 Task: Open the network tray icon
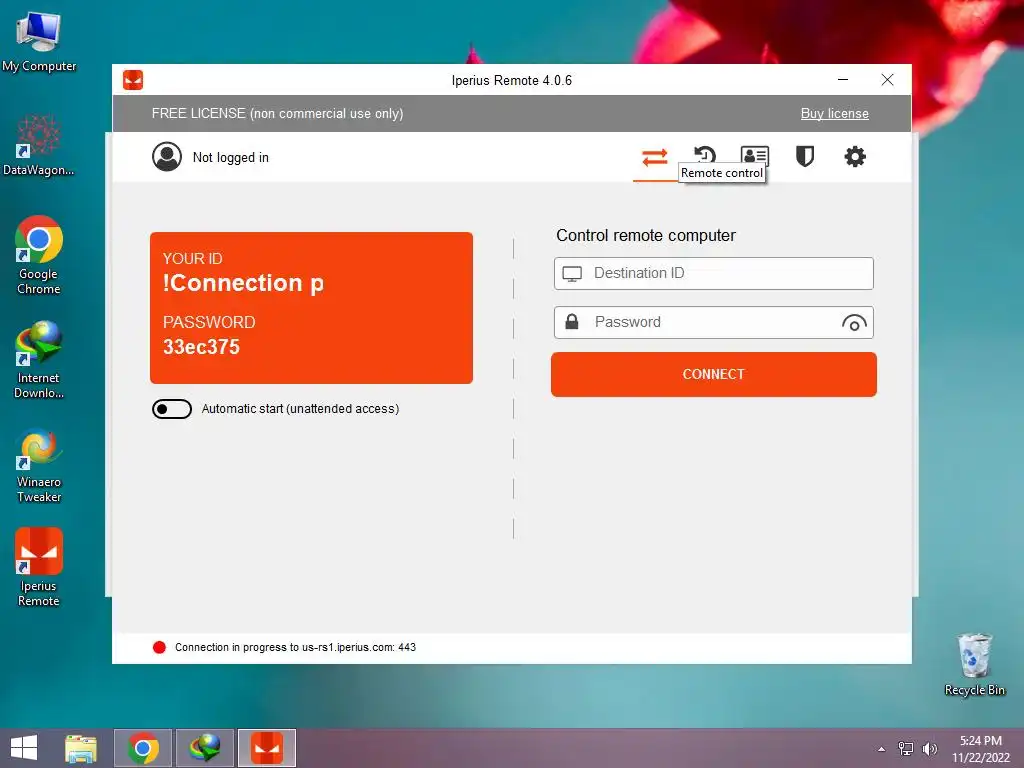click(906, 749)
